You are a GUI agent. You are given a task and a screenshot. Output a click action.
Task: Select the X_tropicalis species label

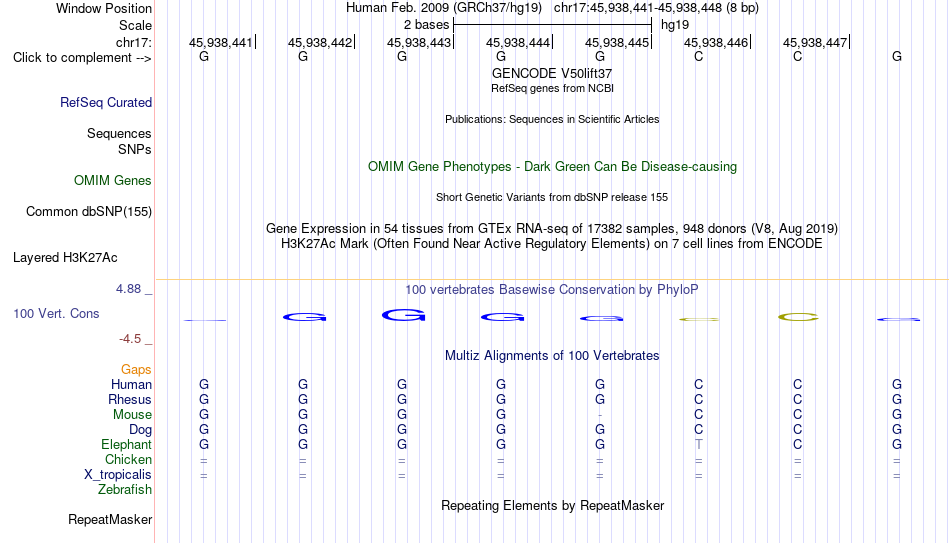coord(118,475)
